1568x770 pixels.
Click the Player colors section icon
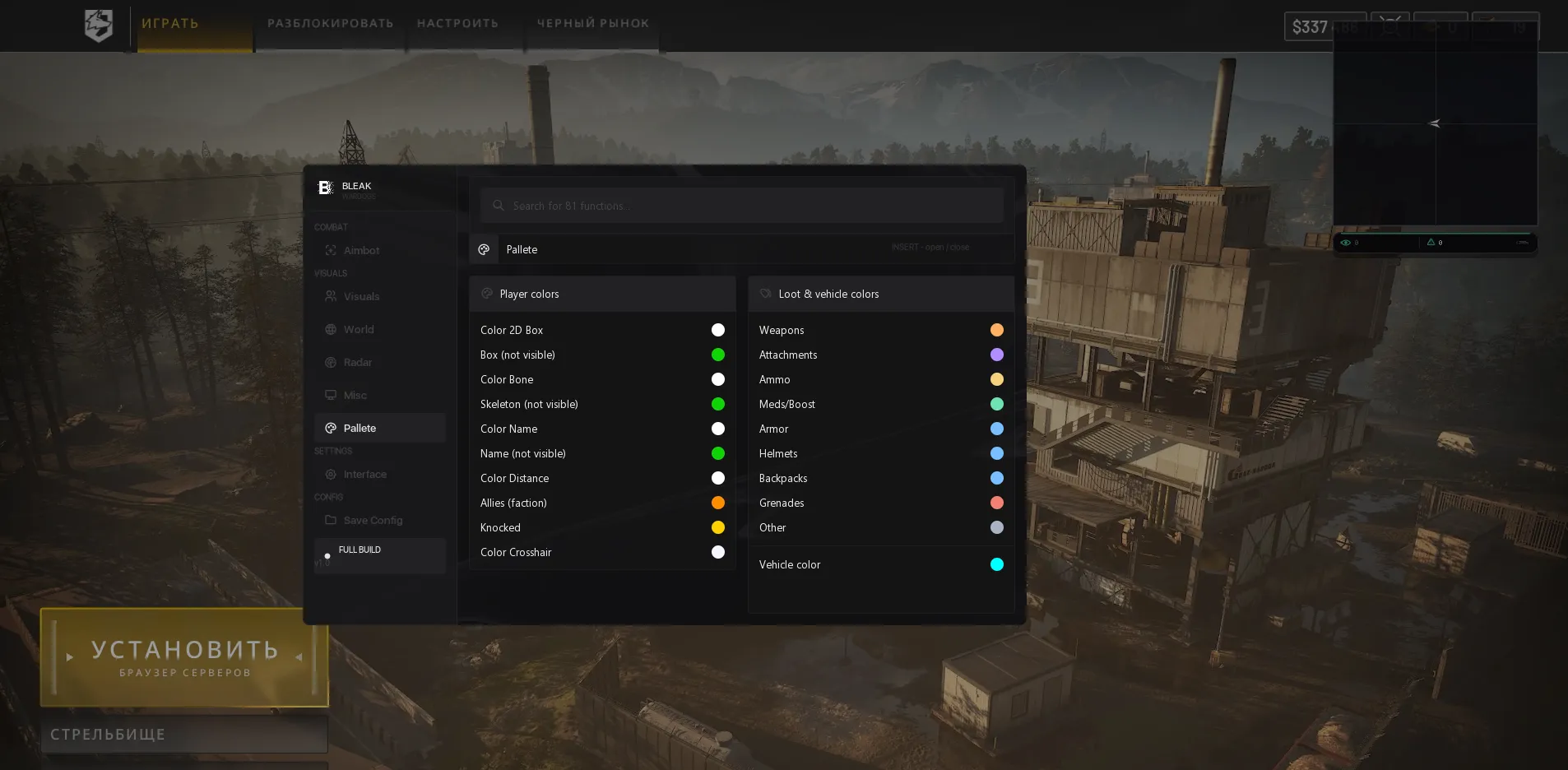(487, 294)
